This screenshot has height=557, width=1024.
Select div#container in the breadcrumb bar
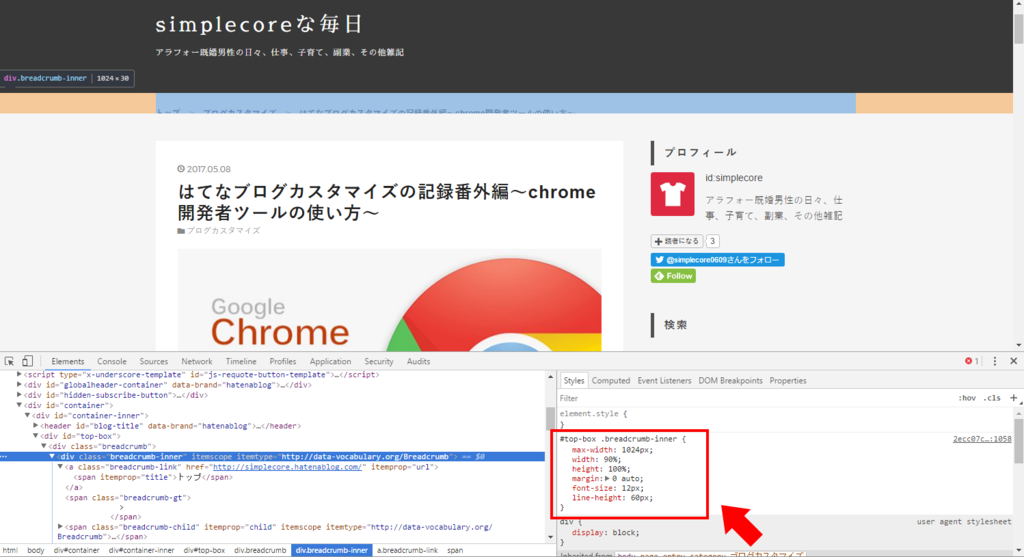point(76,550)
